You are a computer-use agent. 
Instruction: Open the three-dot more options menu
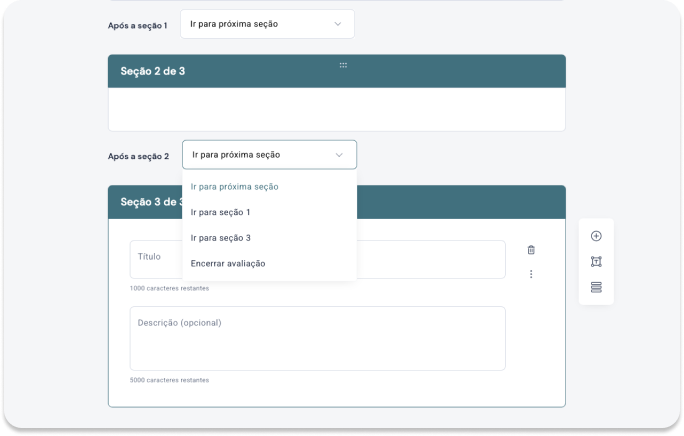point(531,274)
